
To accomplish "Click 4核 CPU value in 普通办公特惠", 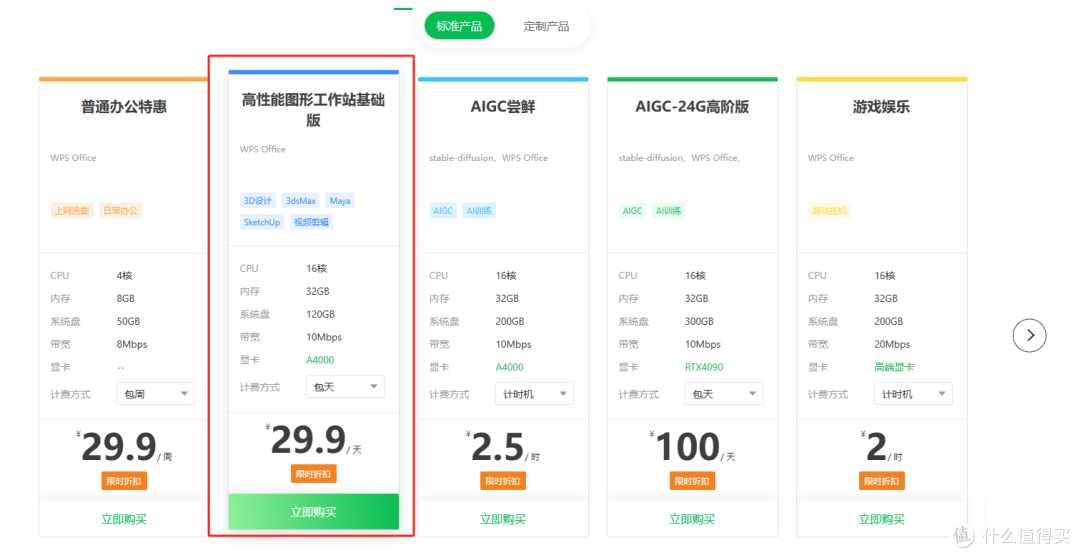I will (x=124, y=276).
